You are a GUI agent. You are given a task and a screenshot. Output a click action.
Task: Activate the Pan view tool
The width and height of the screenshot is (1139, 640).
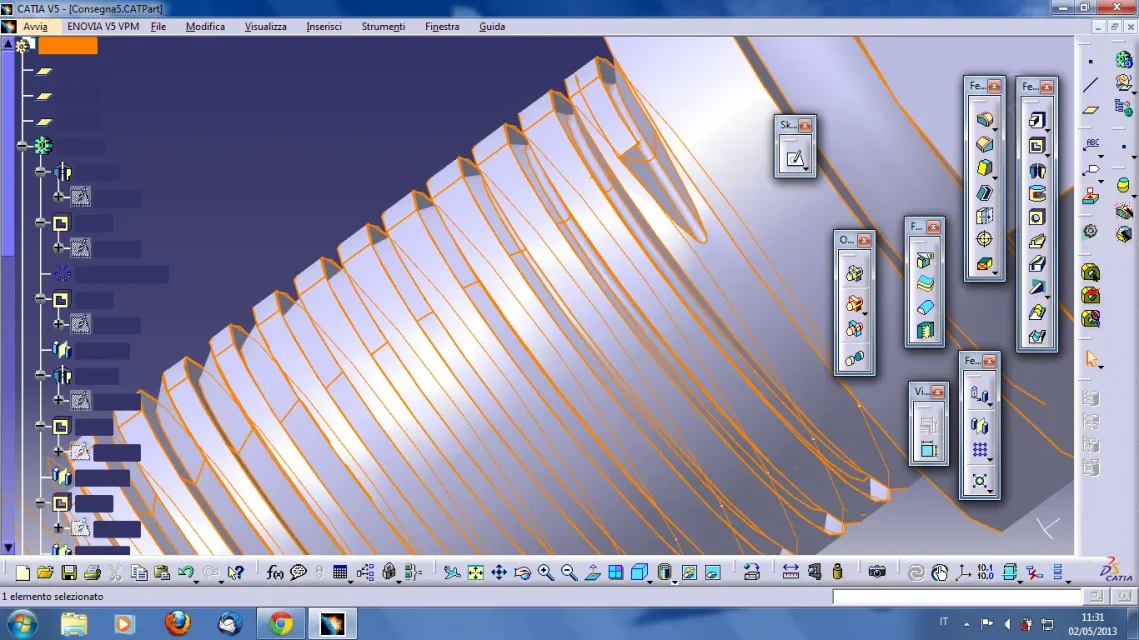click(x=498, y=572)
